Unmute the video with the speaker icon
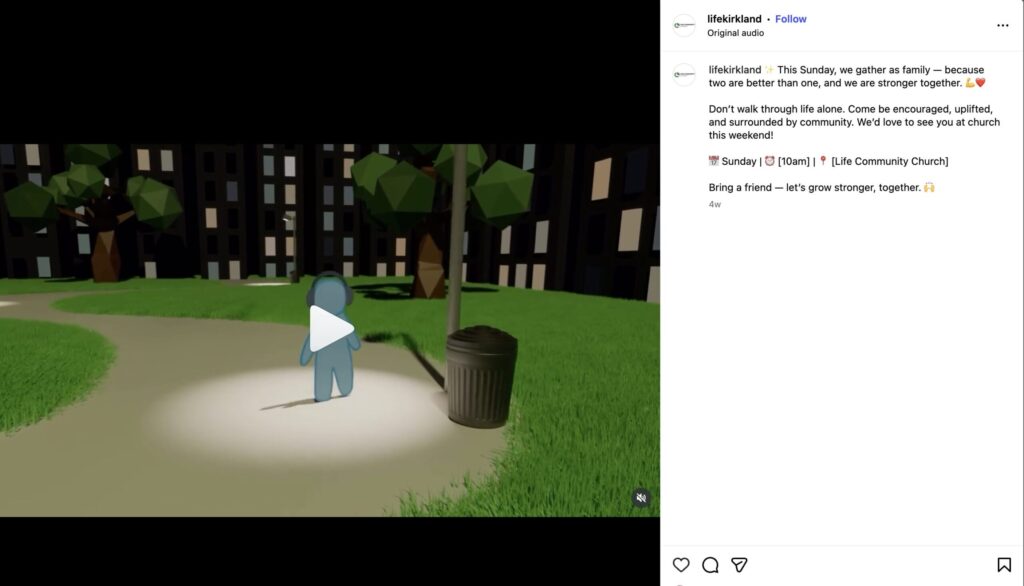Image resolution: width=1024 pixels, height=586 pixels. pos(641,498)
